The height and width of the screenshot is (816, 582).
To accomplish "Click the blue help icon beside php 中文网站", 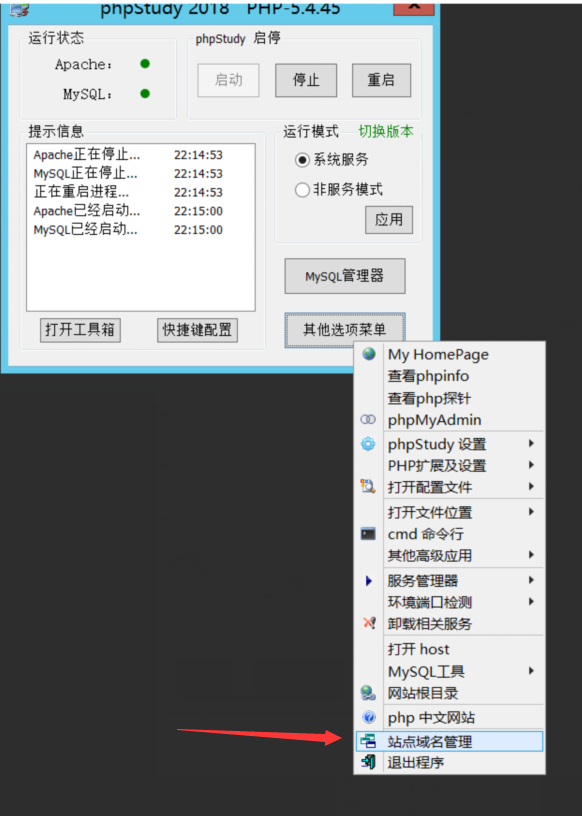I will pyautogui.click(x=369, y=718).
